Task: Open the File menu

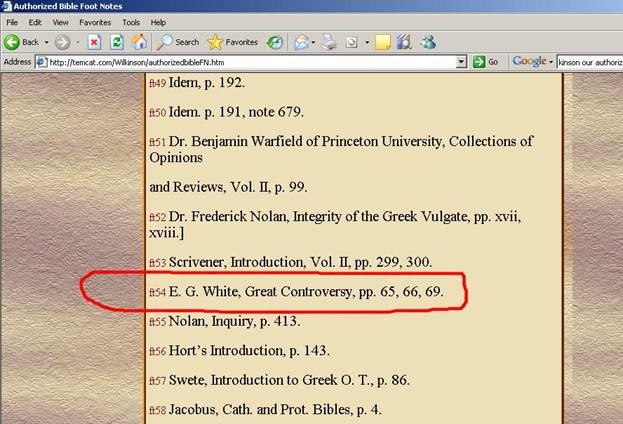Action: click(12, 22)
